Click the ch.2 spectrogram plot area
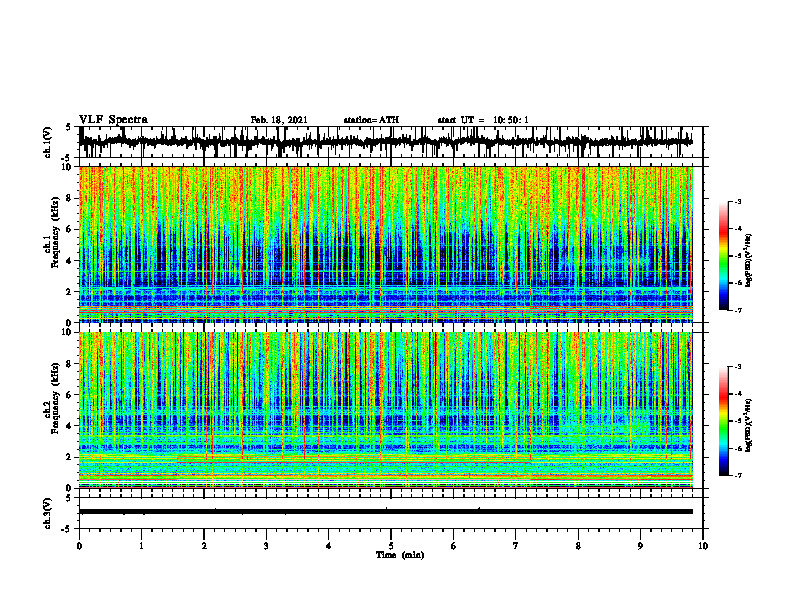This screenshot has width=792, height=612. click(x=386, y=410)
